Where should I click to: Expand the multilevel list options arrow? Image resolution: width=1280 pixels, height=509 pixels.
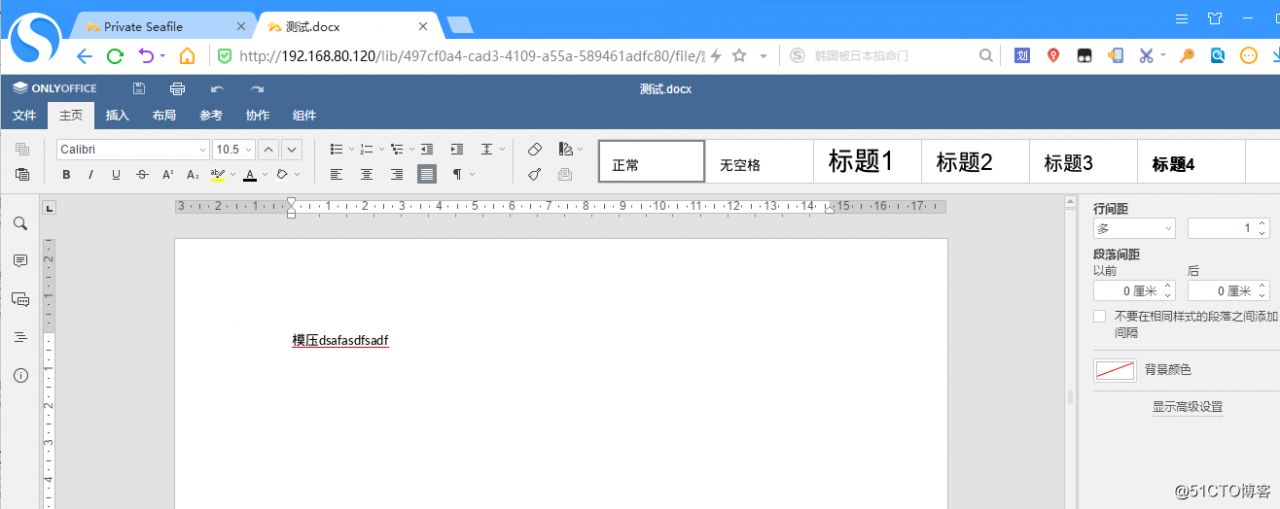(411, 149)
